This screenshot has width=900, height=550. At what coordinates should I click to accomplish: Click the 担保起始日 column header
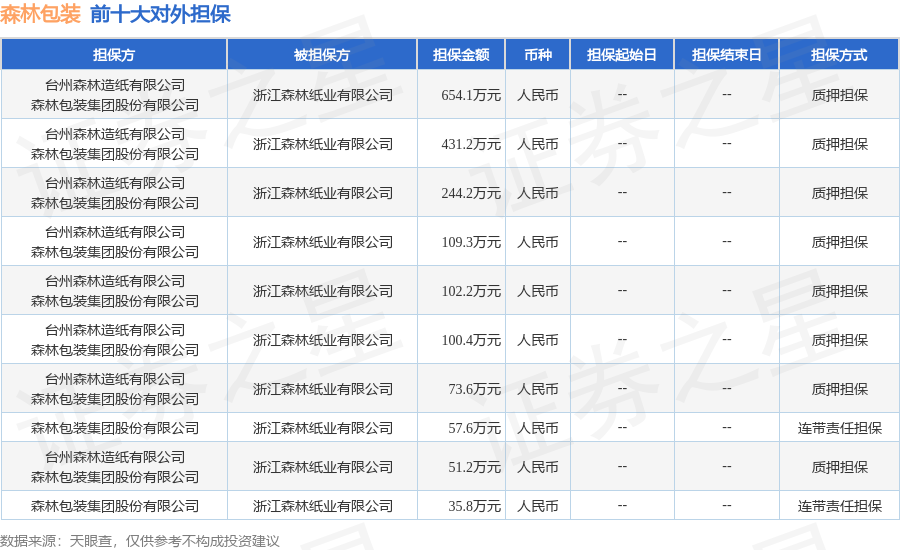point(622,55)
